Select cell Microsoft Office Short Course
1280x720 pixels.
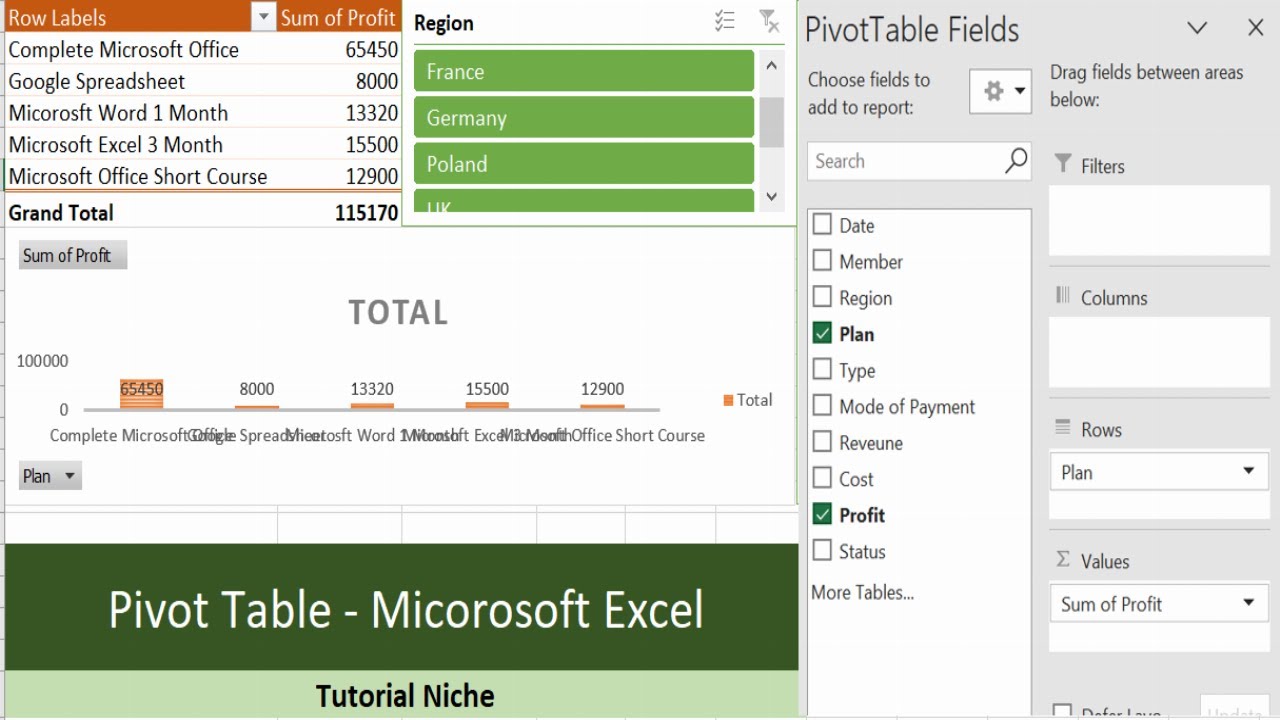(138, 176)
